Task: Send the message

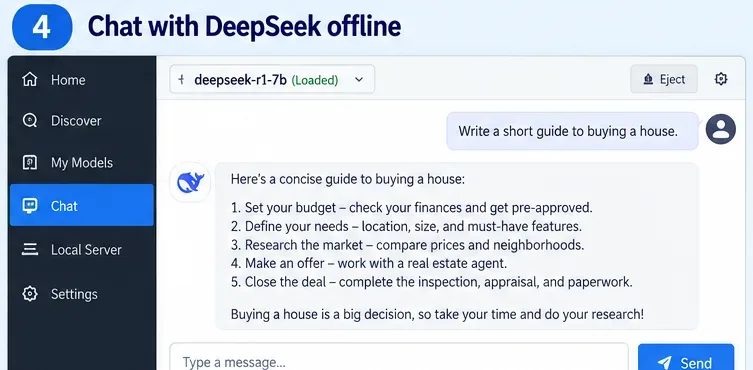Action: pyautogui.click(x=686, y=357)
